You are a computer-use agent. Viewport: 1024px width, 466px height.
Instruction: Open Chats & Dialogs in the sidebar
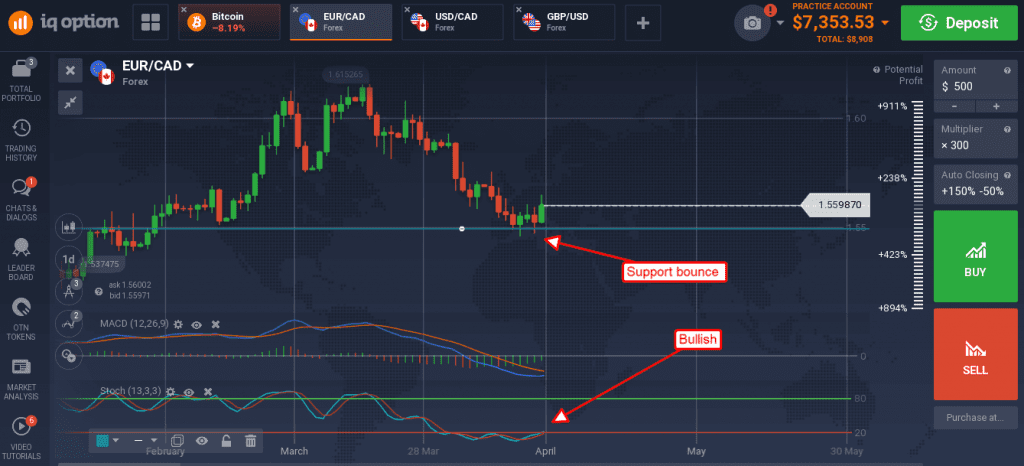coord(21,200)
